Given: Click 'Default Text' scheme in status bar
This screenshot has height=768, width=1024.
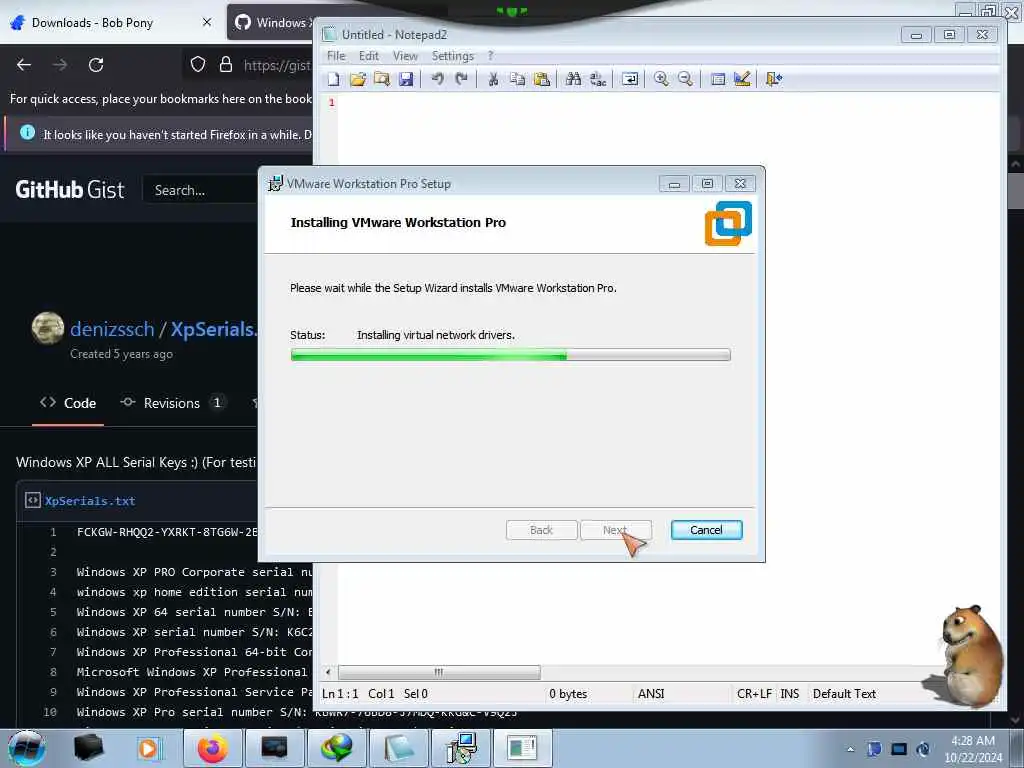Looking at the screenshot, I should (844, 694).
